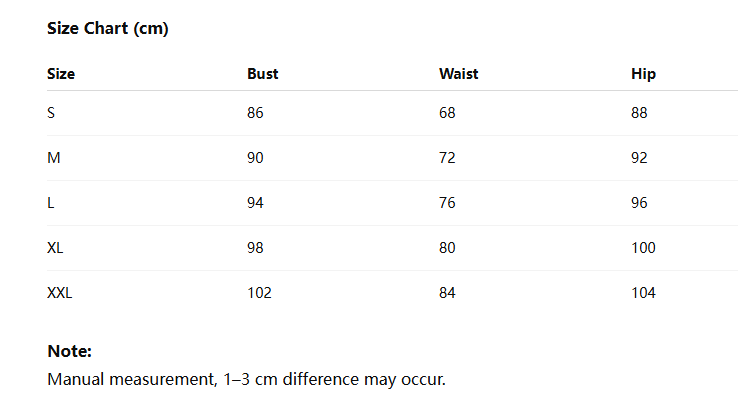
Task: Click the Size Chart (cm) heading
Action: coord(108,29)
